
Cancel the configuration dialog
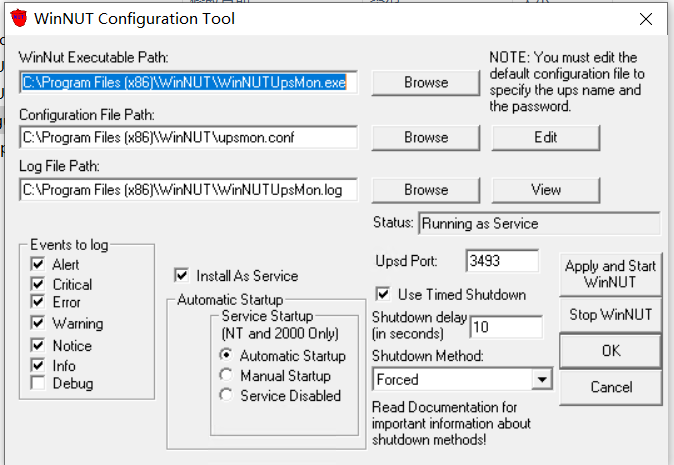(610, 387)
